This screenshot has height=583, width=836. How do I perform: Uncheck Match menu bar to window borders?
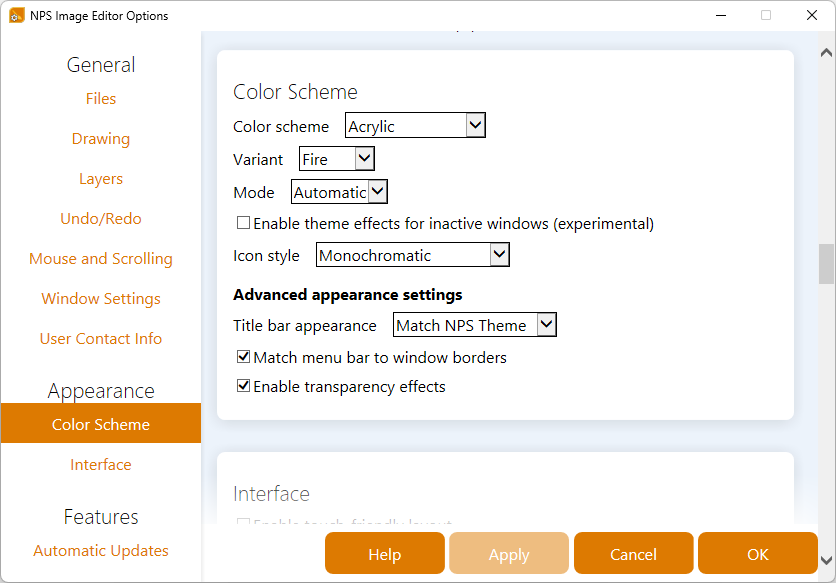(243, 357)
